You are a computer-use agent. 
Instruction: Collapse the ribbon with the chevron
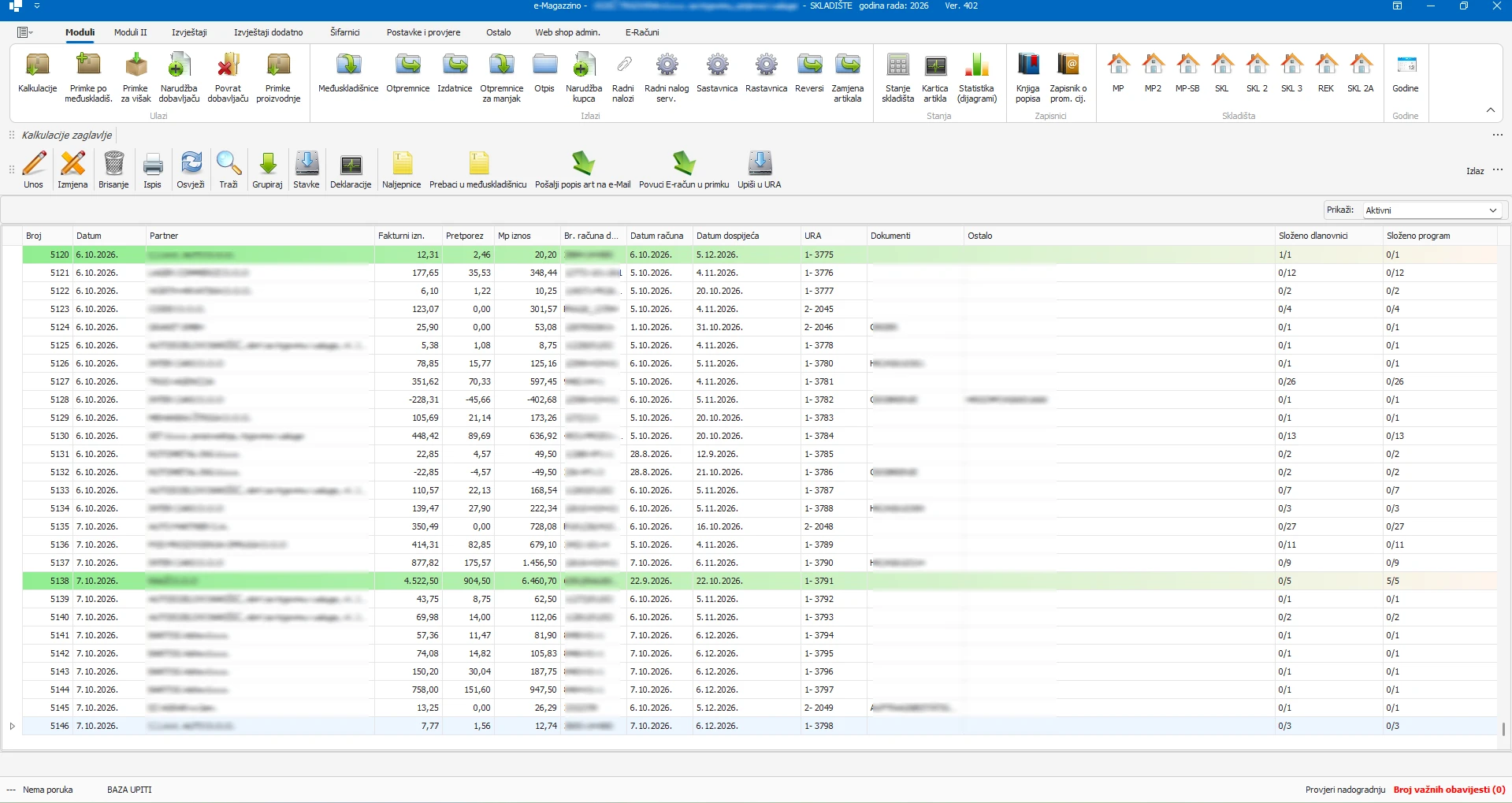tap(1491, 110)
